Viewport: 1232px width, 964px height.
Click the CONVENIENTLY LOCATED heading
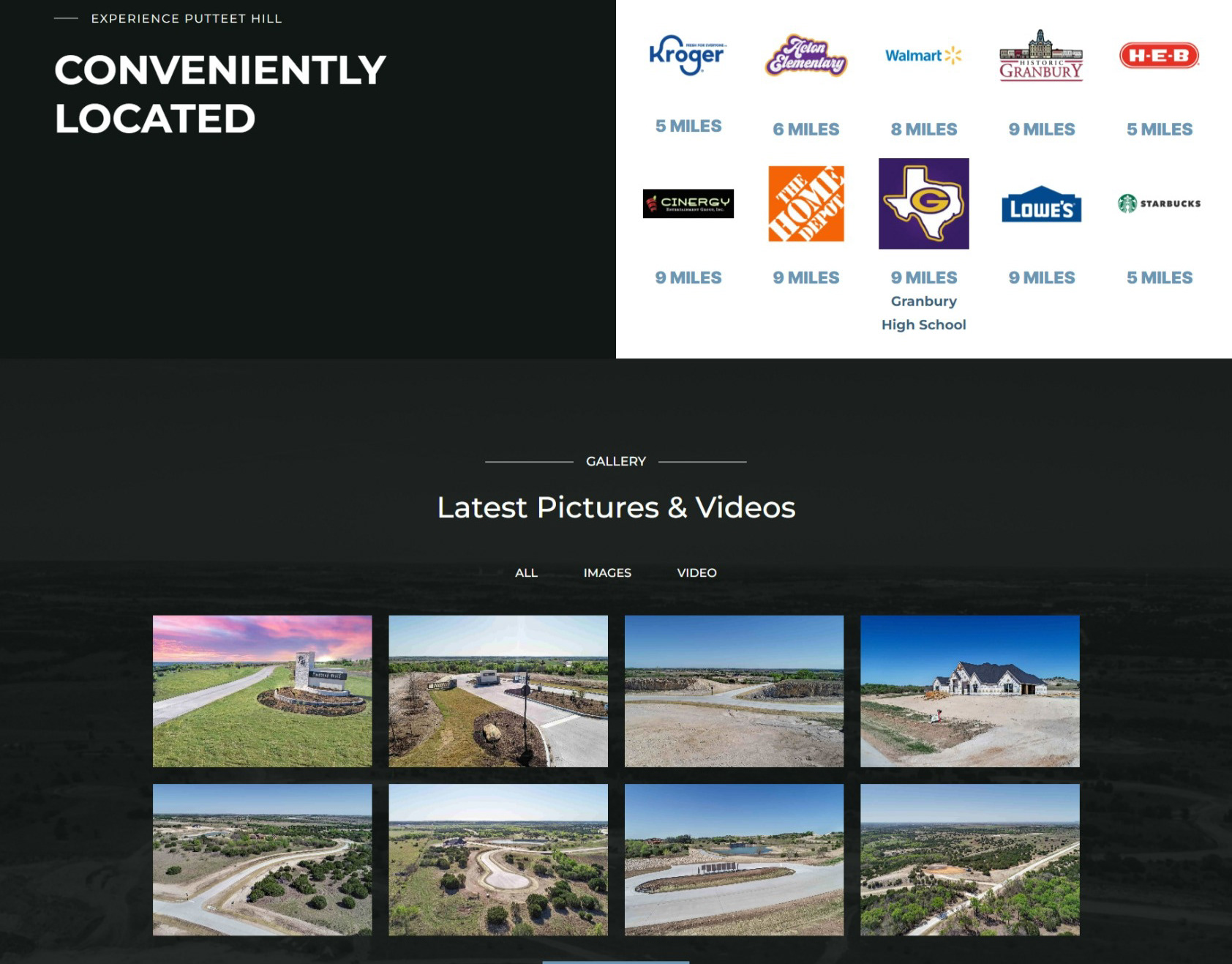pos(220,94)
